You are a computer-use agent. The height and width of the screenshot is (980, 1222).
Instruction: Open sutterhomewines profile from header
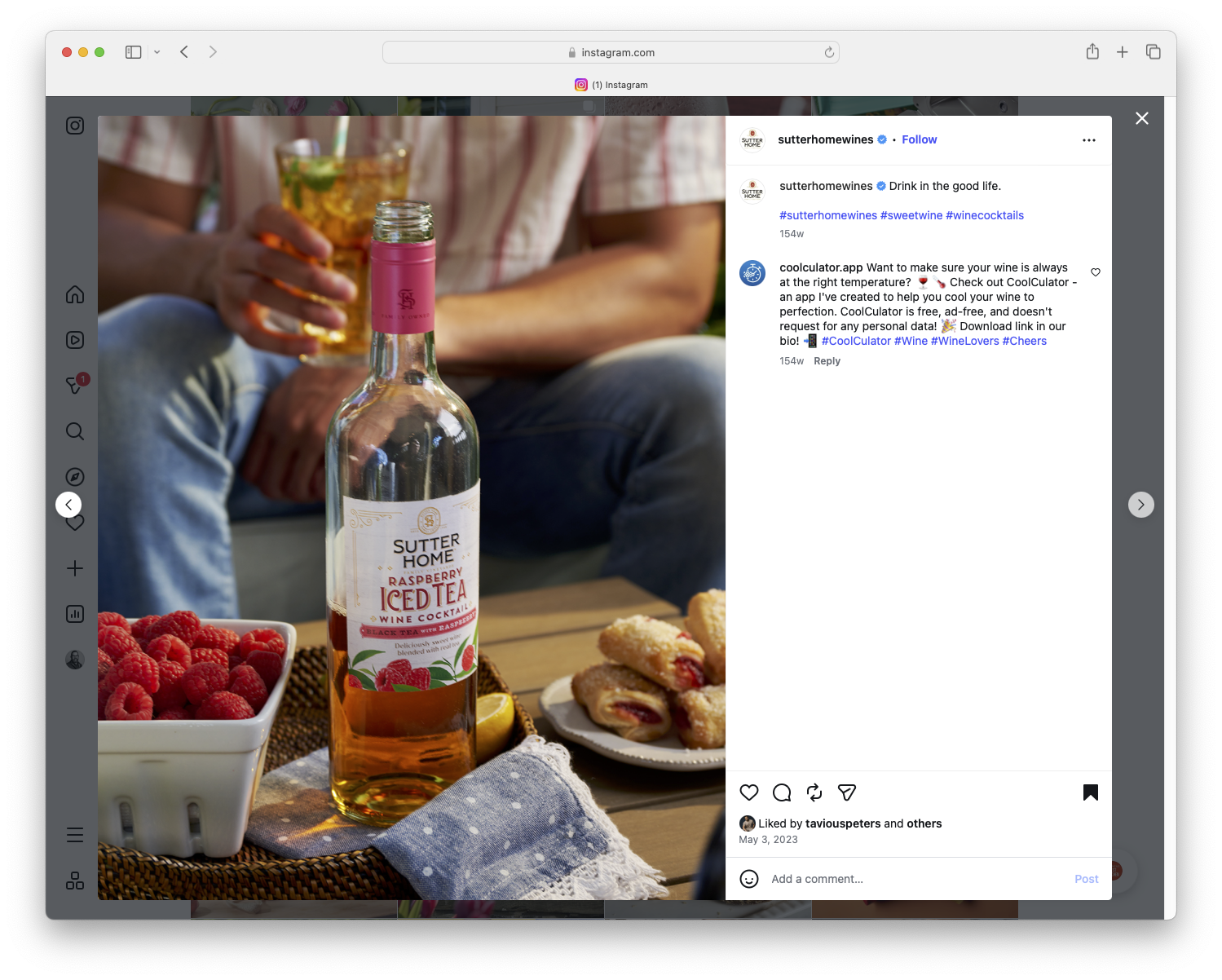point(826,139)
